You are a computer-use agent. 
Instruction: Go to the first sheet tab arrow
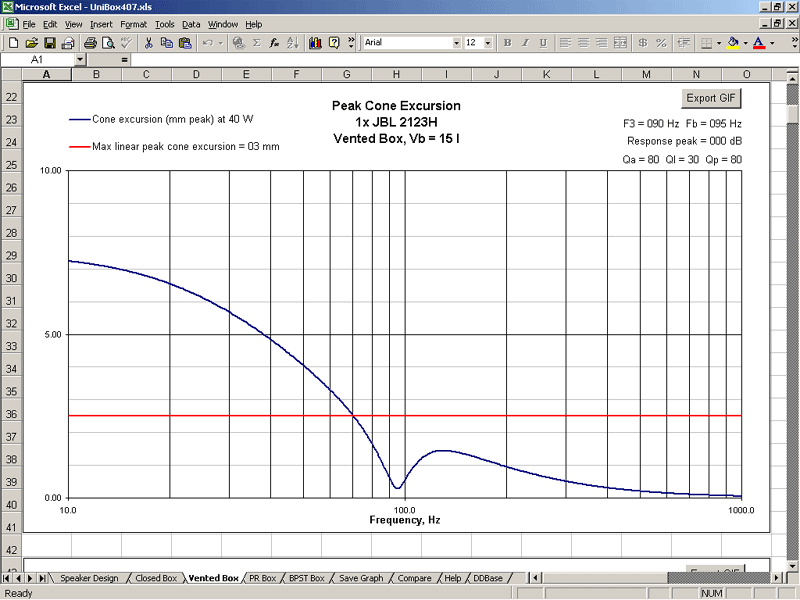7,578
